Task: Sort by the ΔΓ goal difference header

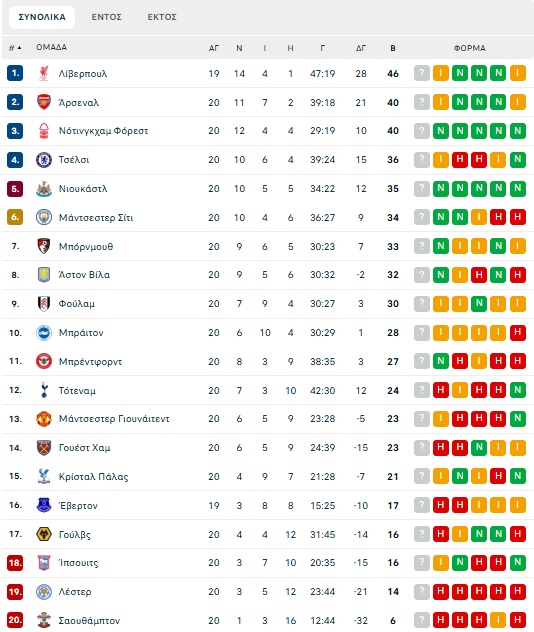Action: point(361,48)
